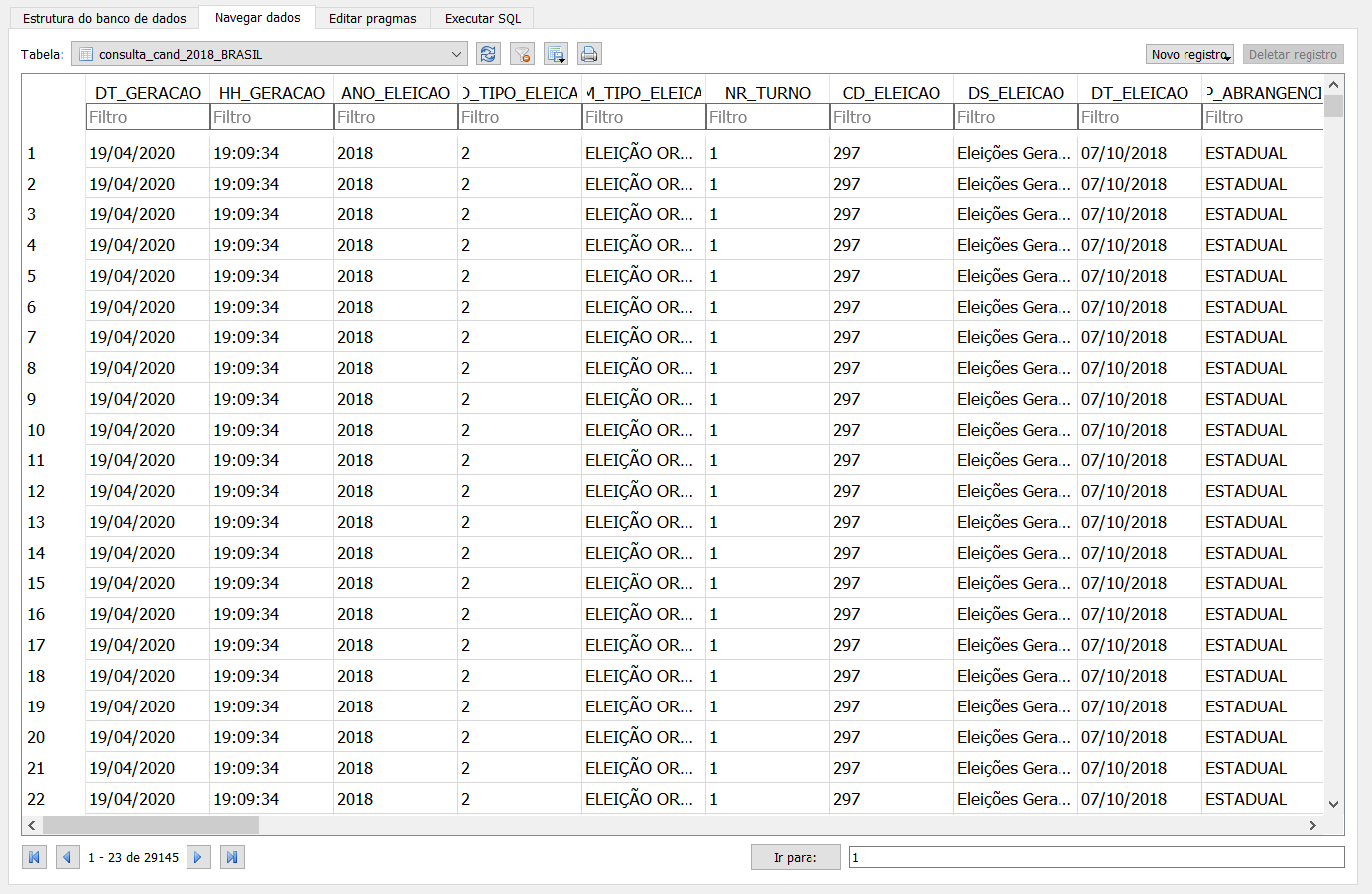Sort by the NR_TURNO column header
1372x894 pixels.
tap(767, 93)
